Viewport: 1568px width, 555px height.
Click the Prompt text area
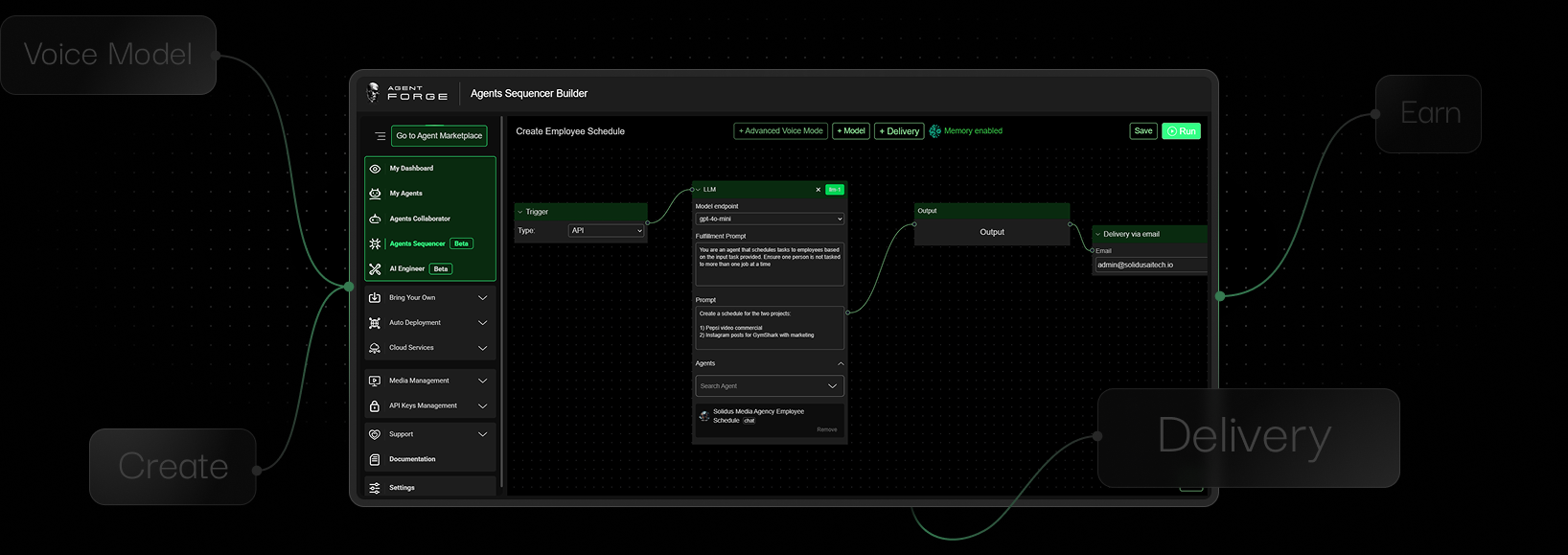[x=770, y=328]
